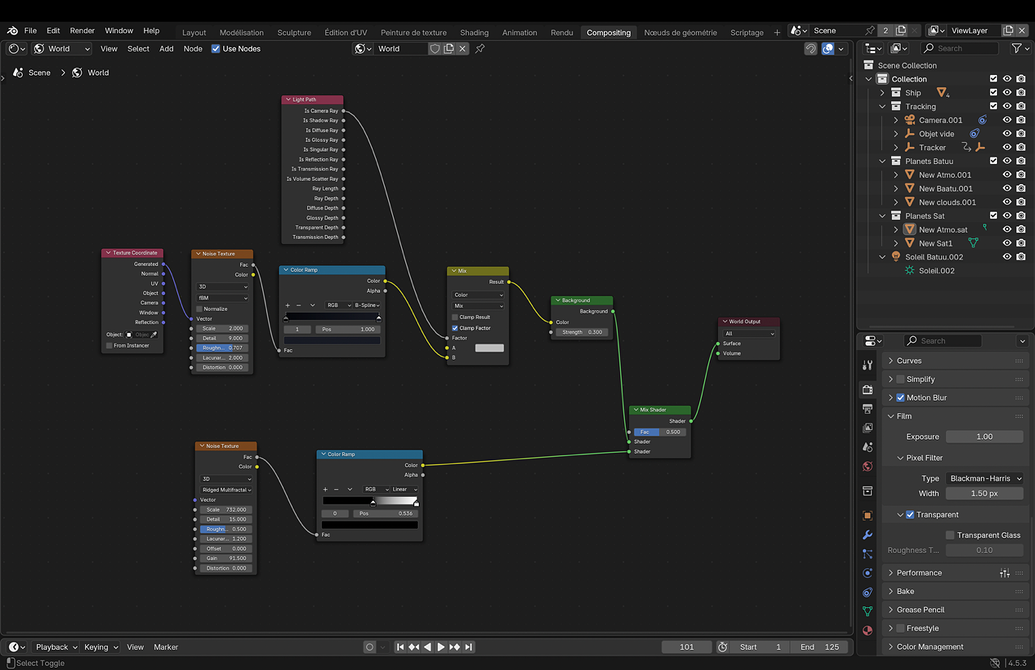Open the Modifiers properties tab
The height and width of the screenshot is (670, 1035).
tap(867, 535)
